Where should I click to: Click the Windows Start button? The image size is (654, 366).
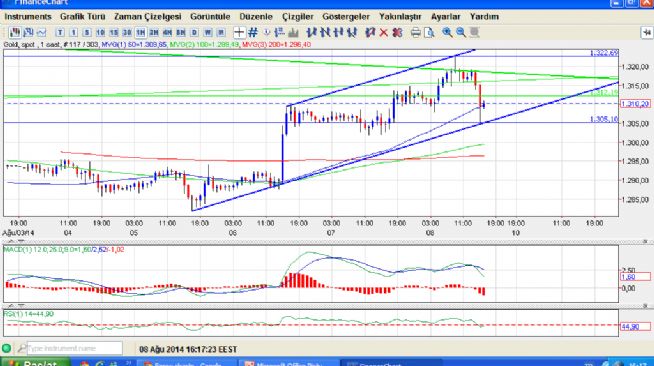coord(35,362)
